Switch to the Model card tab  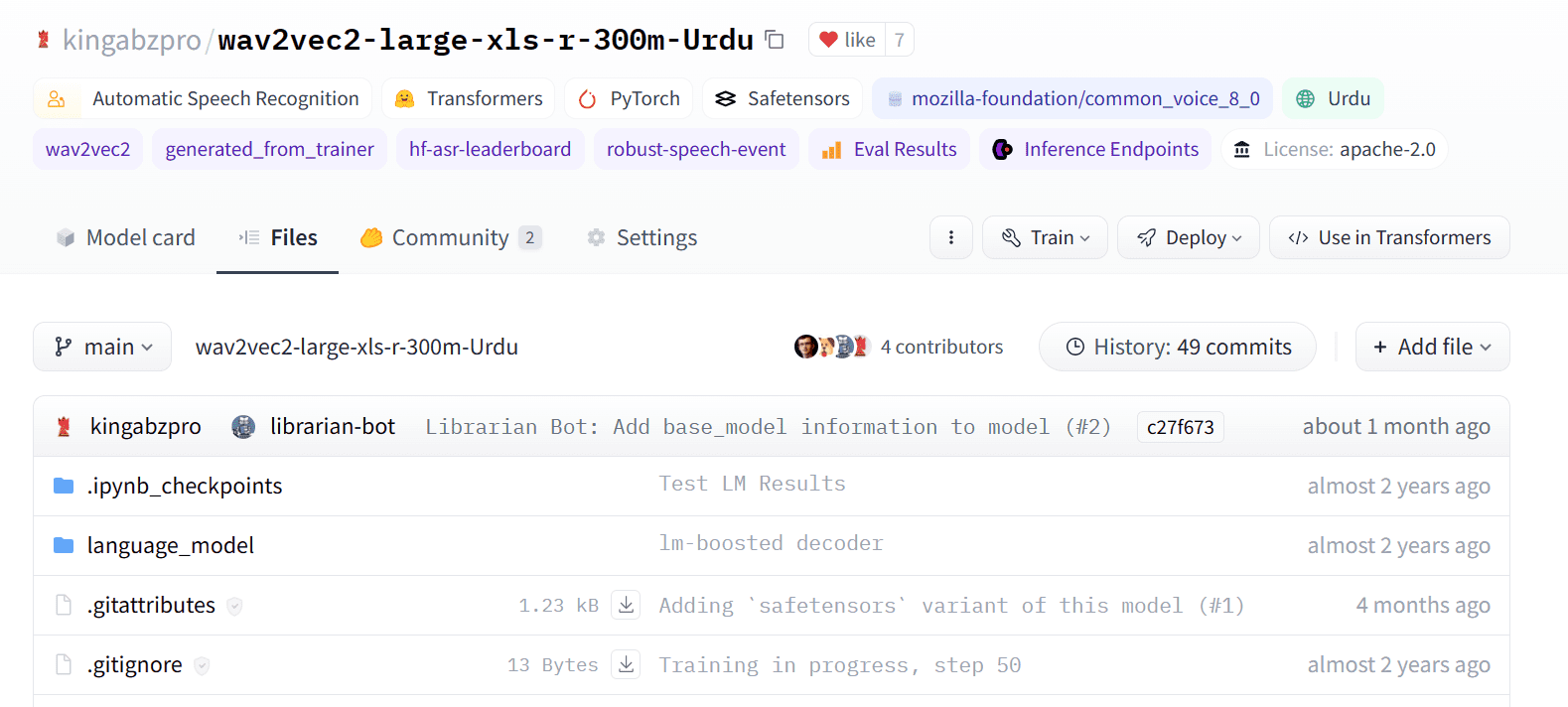tap(125, 238)
